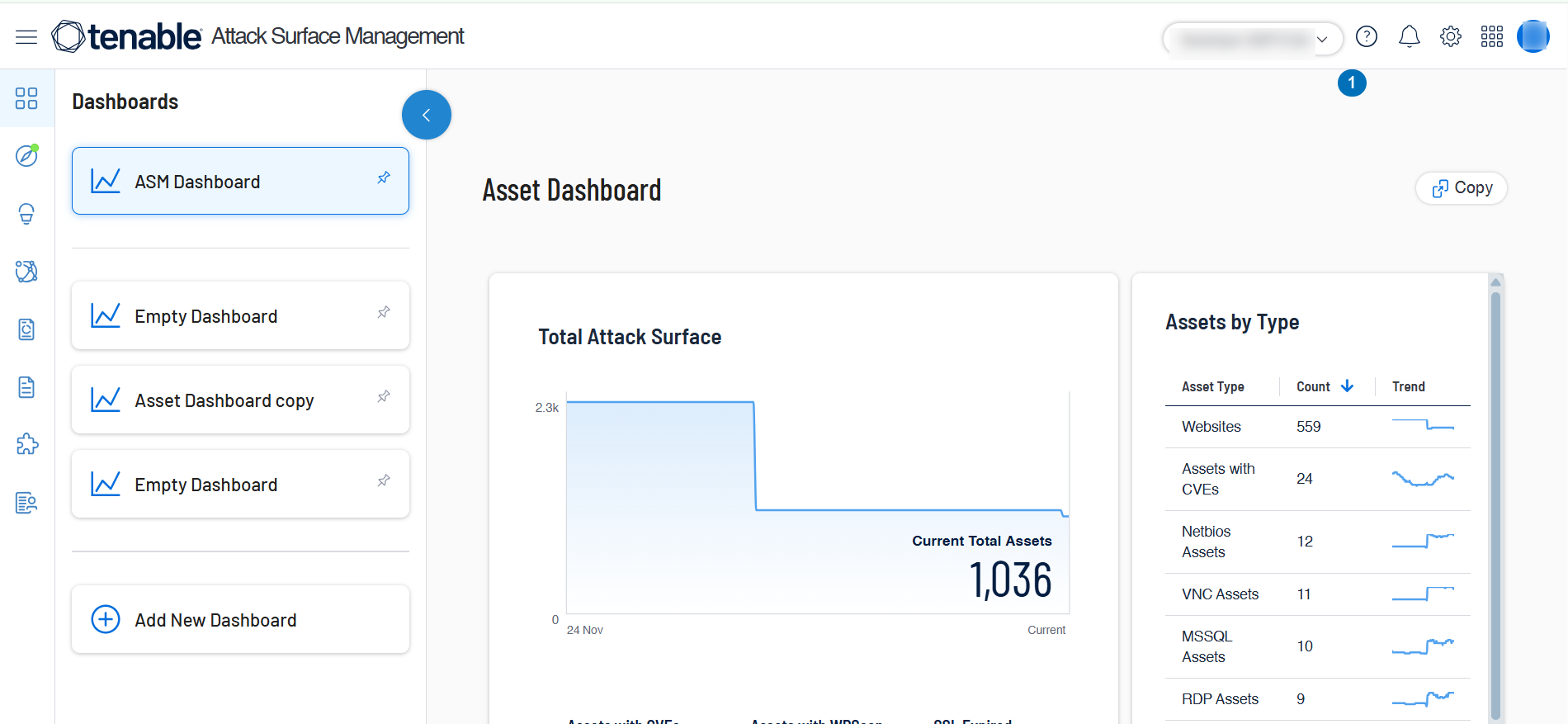Viewport: 1568px width, 724px height.
Task: Click the Copy button
Action: [1462, 188]
